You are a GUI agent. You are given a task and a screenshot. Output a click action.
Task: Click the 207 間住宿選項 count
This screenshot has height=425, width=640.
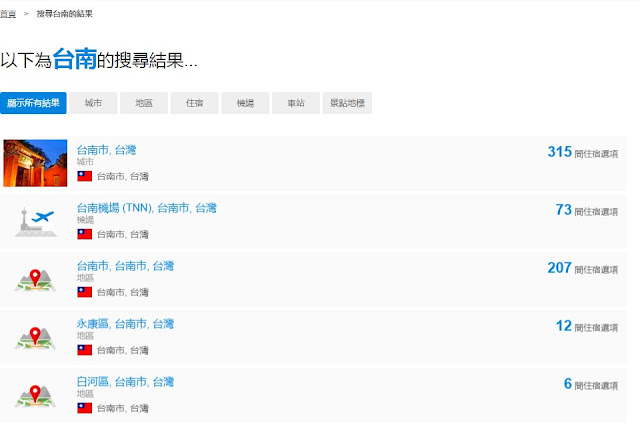coord(582,268)
